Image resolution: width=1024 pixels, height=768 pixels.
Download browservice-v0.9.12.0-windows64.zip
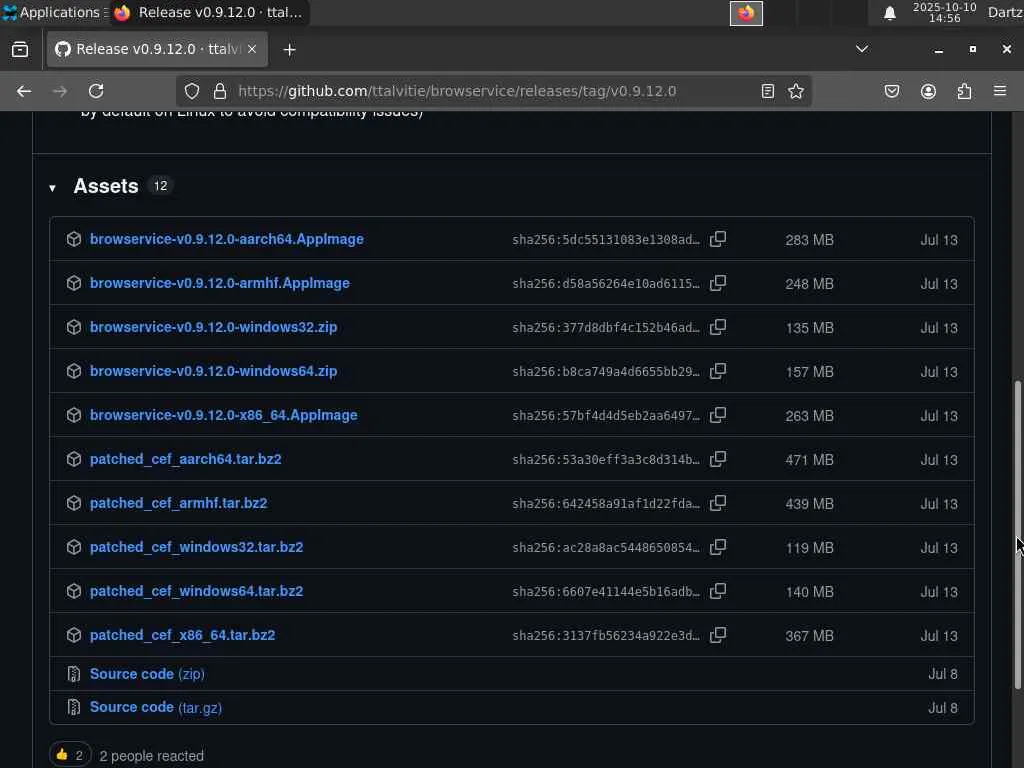coord(214,371)
